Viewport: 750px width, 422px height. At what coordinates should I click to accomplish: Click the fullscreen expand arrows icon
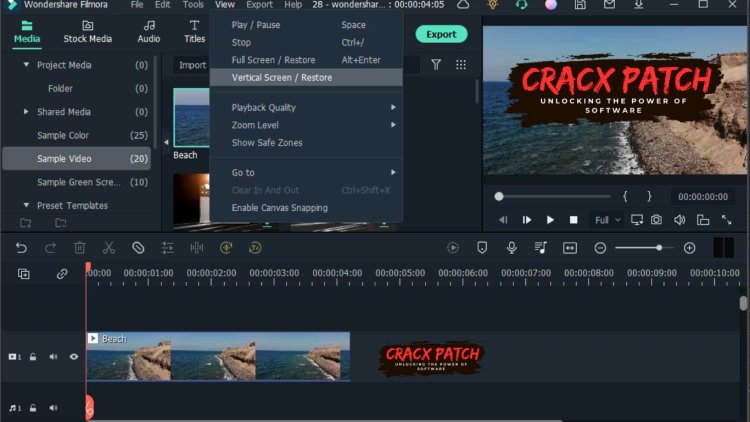click(x=726, y=220)
